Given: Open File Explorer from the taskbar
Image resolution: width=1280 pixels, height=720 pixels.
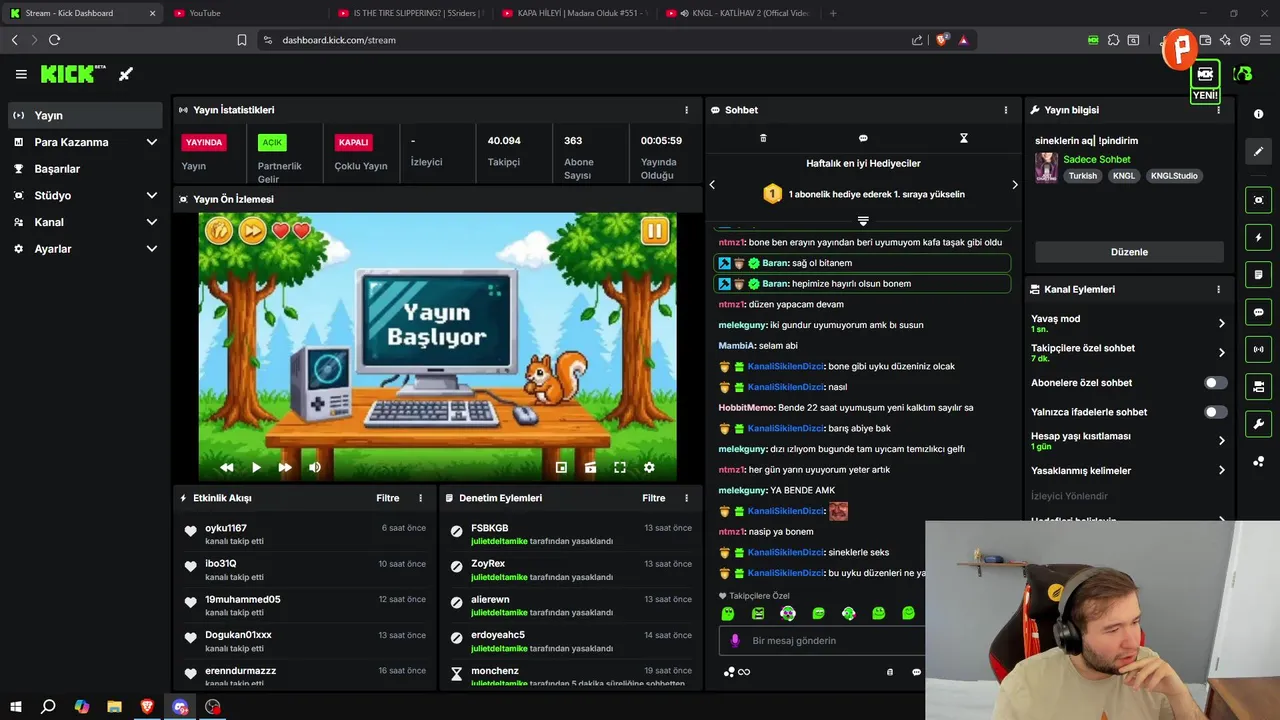Looking at the screenshot, I should point(114,707).
